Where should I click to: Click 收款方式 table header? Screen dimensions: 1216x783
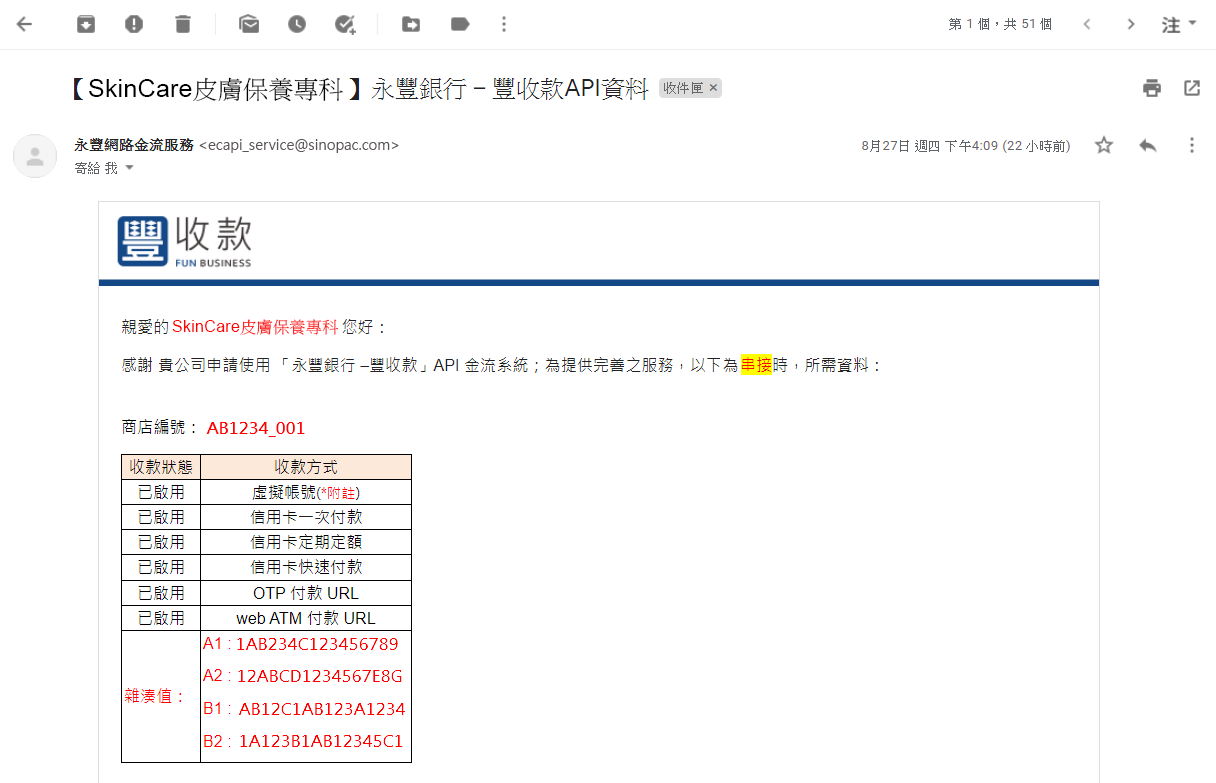306,467
